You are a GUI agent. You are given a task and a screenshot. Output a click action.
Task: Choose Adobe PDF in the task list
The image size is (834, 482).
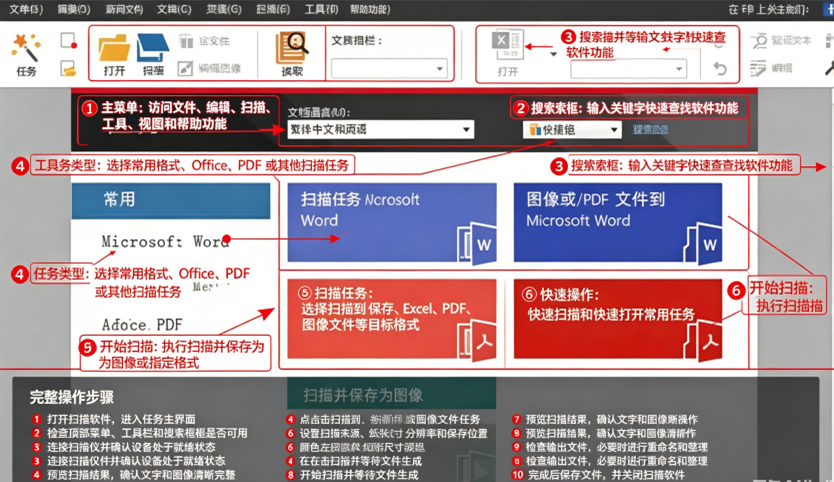click(142, 325)
